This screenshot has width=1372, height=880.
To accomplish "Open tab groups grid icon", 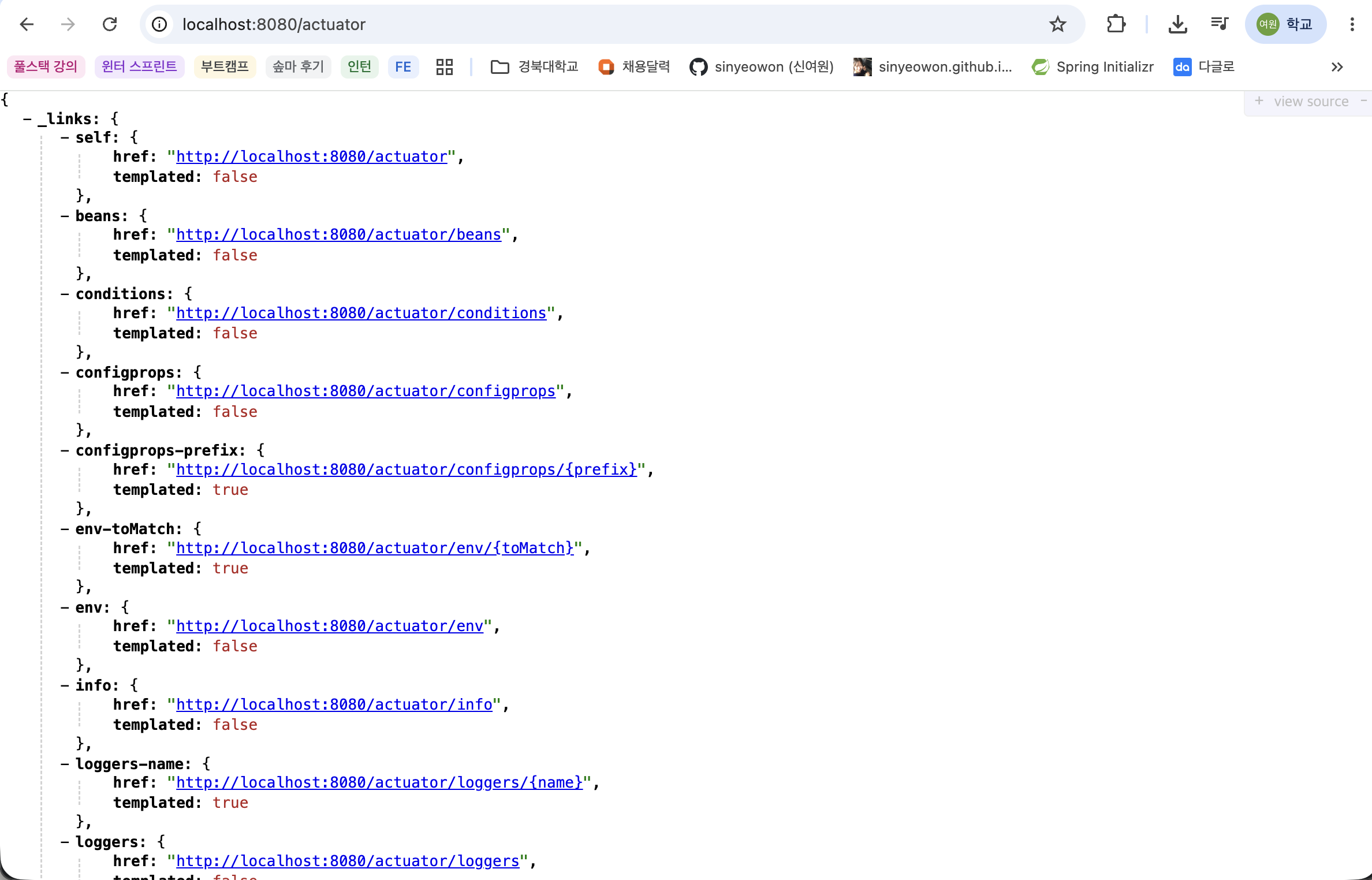I will [x=444, y=67].
